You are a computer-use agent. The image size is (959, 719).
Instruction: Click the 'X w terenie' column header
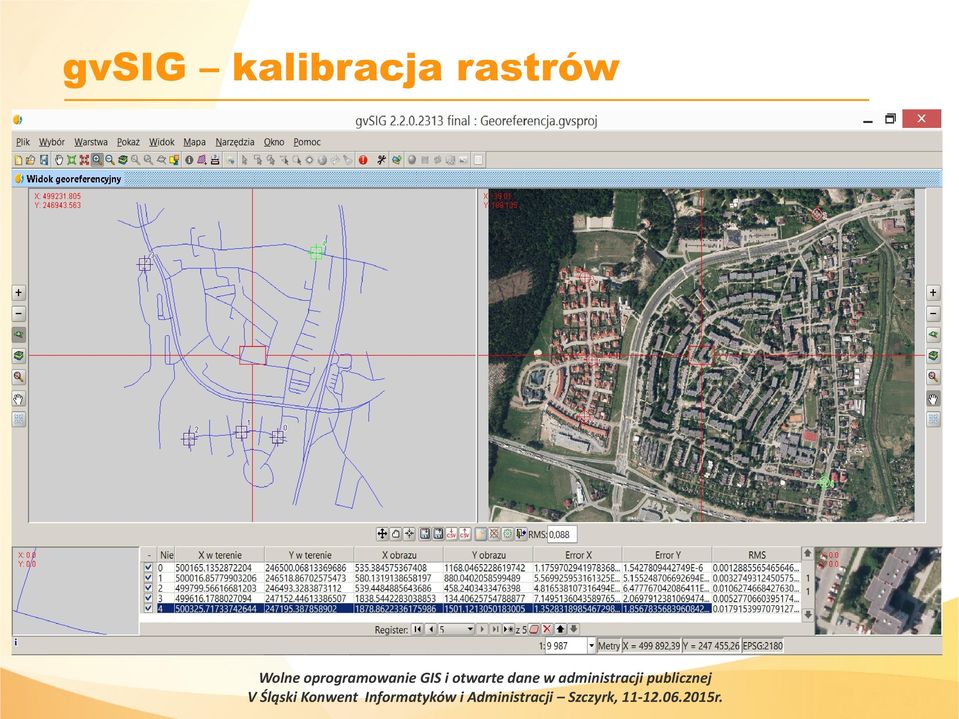220,555
